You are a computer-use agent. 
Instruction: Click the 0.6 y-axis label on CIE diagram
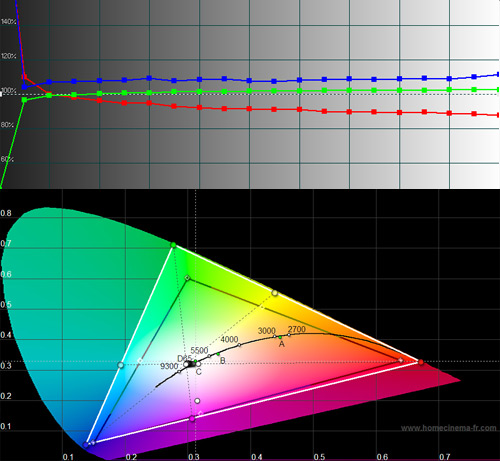tap(6, 274)
